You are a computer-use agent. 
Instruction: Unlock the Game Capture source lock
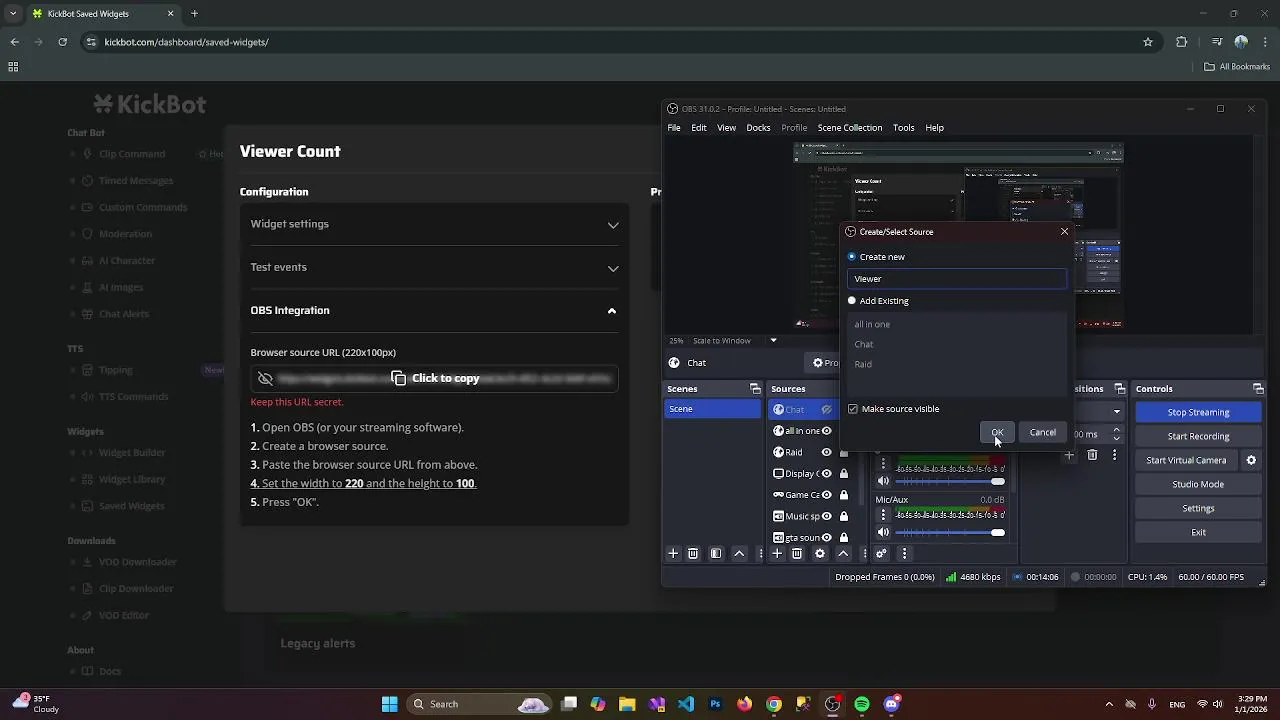pyautogui.click(x=844, y=495)
